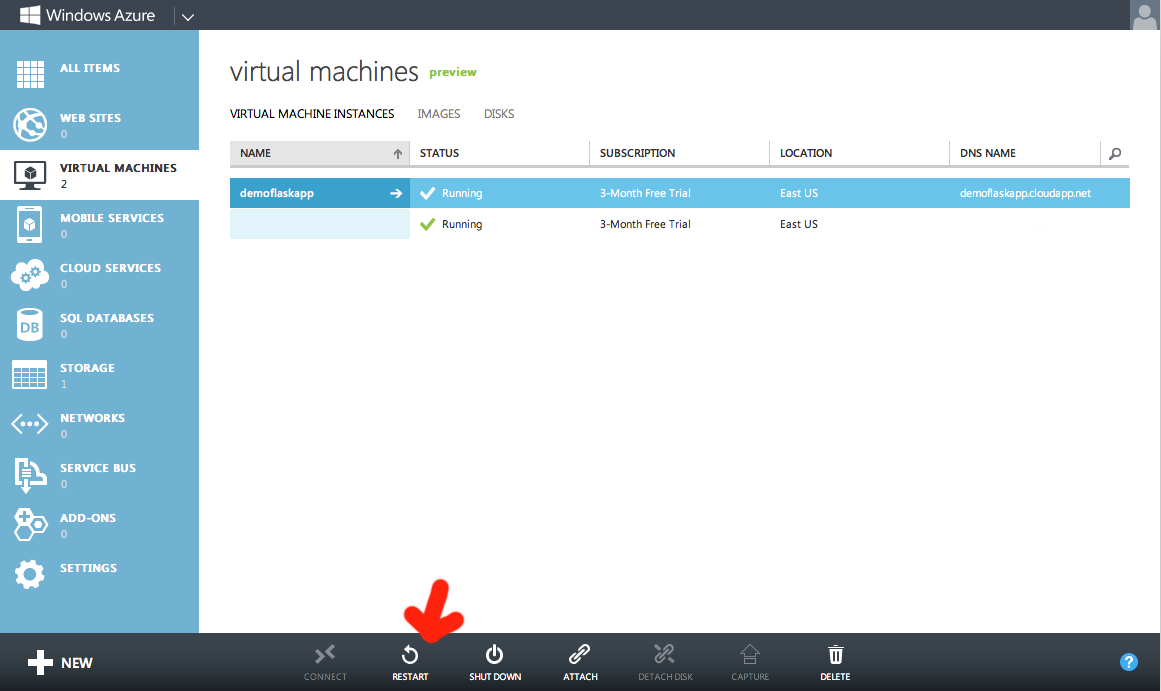Viewport: 1161px width, 691px height.
Task: Click the STORAGE sidebar label
Action: 87,368
